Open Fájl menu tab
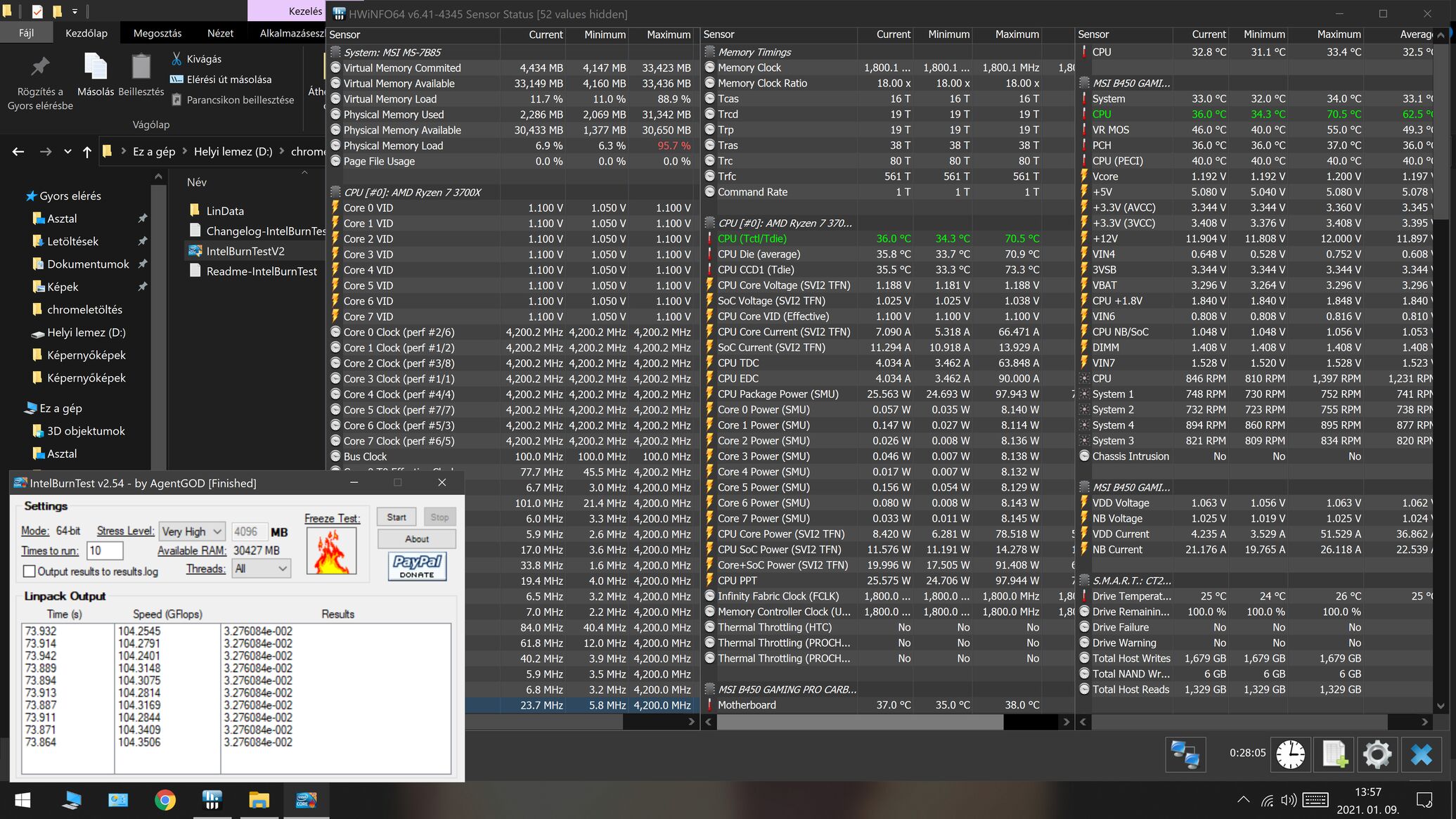The width and height of the screenshot is (1456, 819). (x=26, y=33)
